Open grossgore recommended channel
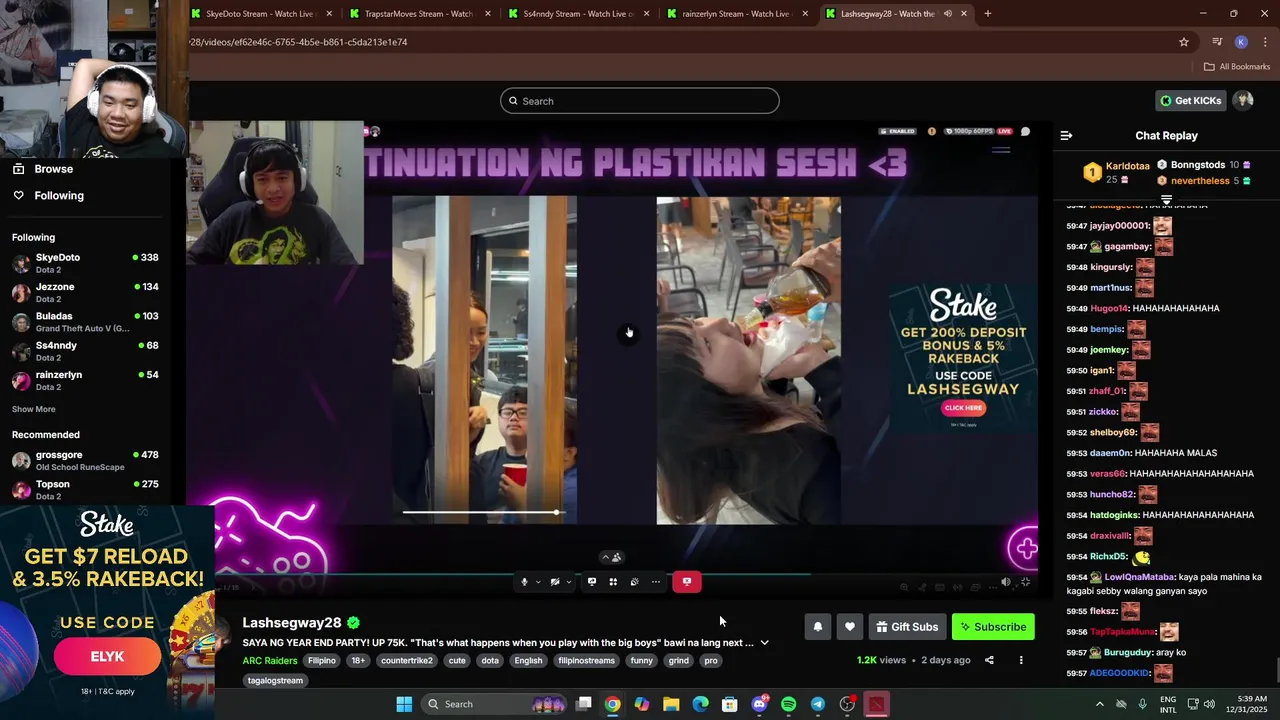The height and width of the screenshot is (720, 1280). tap(85, 460)
